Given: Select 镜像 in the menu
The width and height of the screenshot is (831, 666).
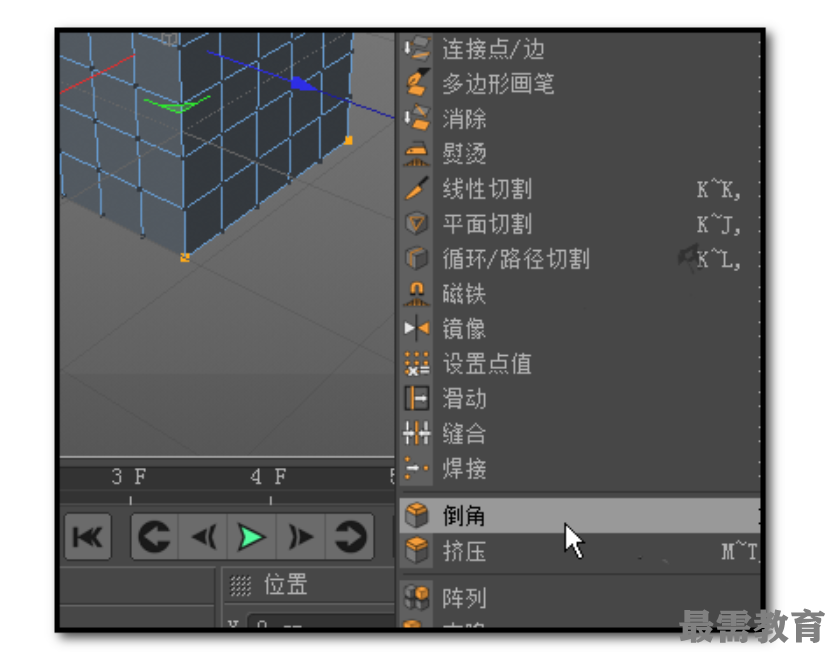Looking at the screenshot, I should click(x=580, y=328).
